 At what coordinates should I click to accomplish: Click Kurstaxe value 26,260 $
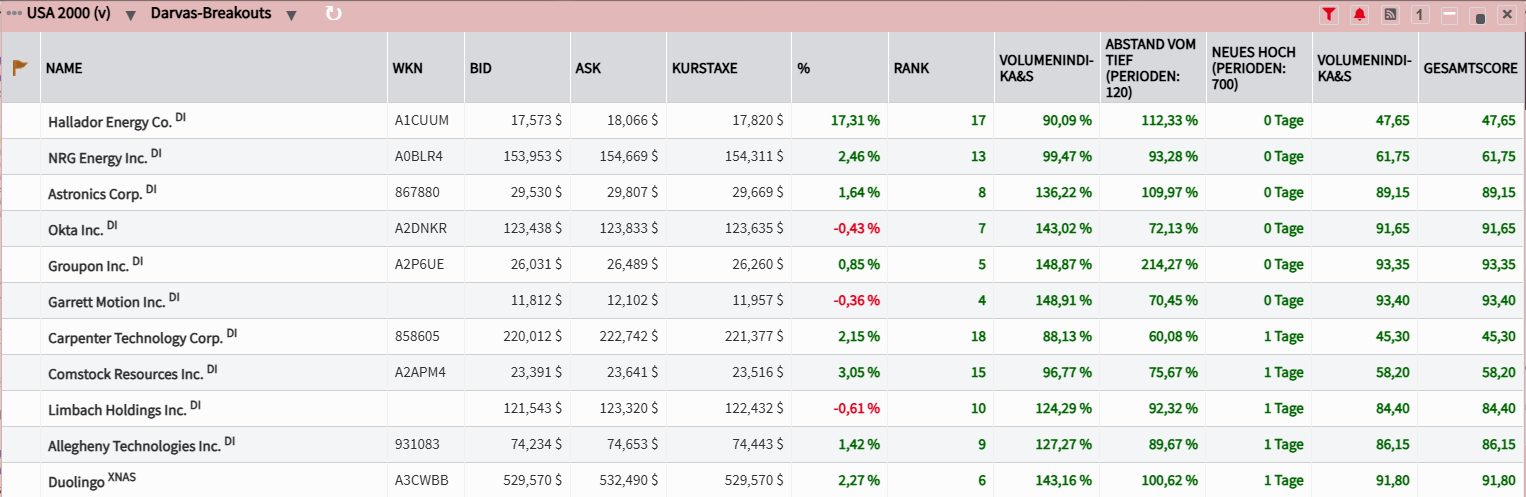[758, 265]
